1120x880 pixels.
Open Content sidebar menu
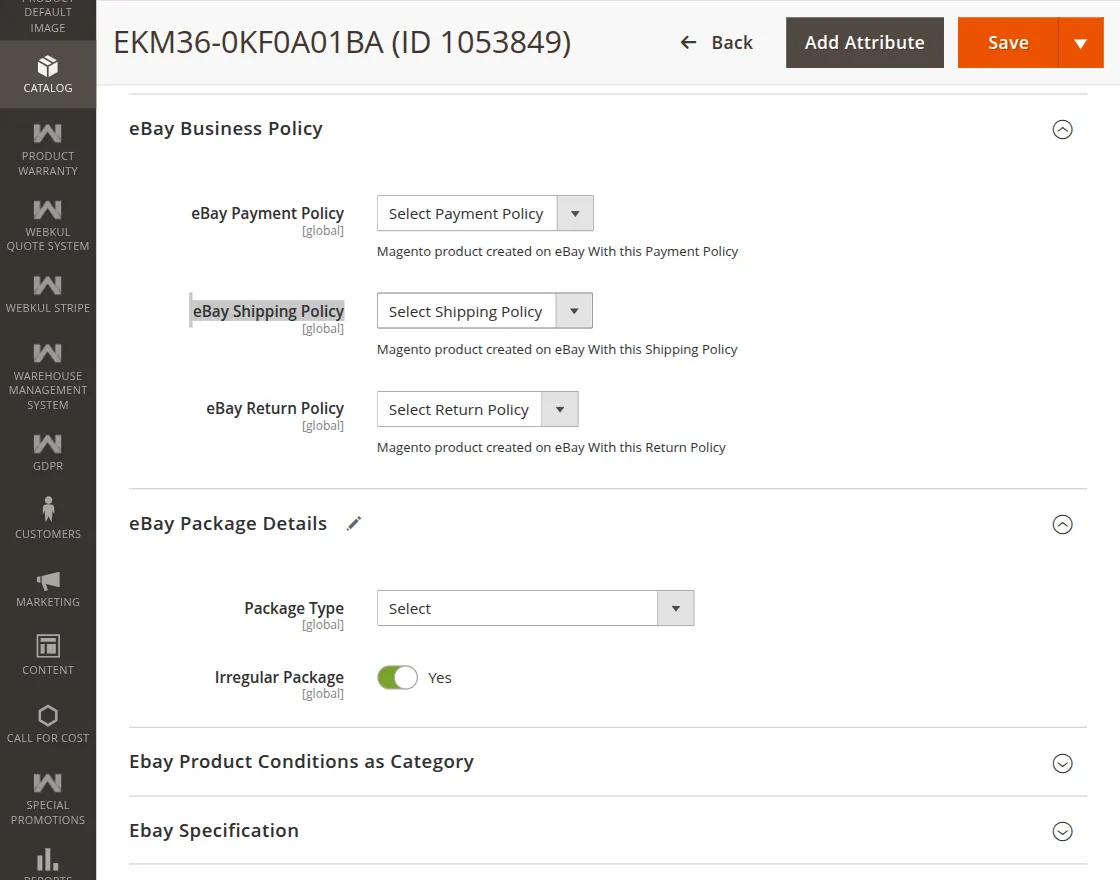click(x=48, y=655)
